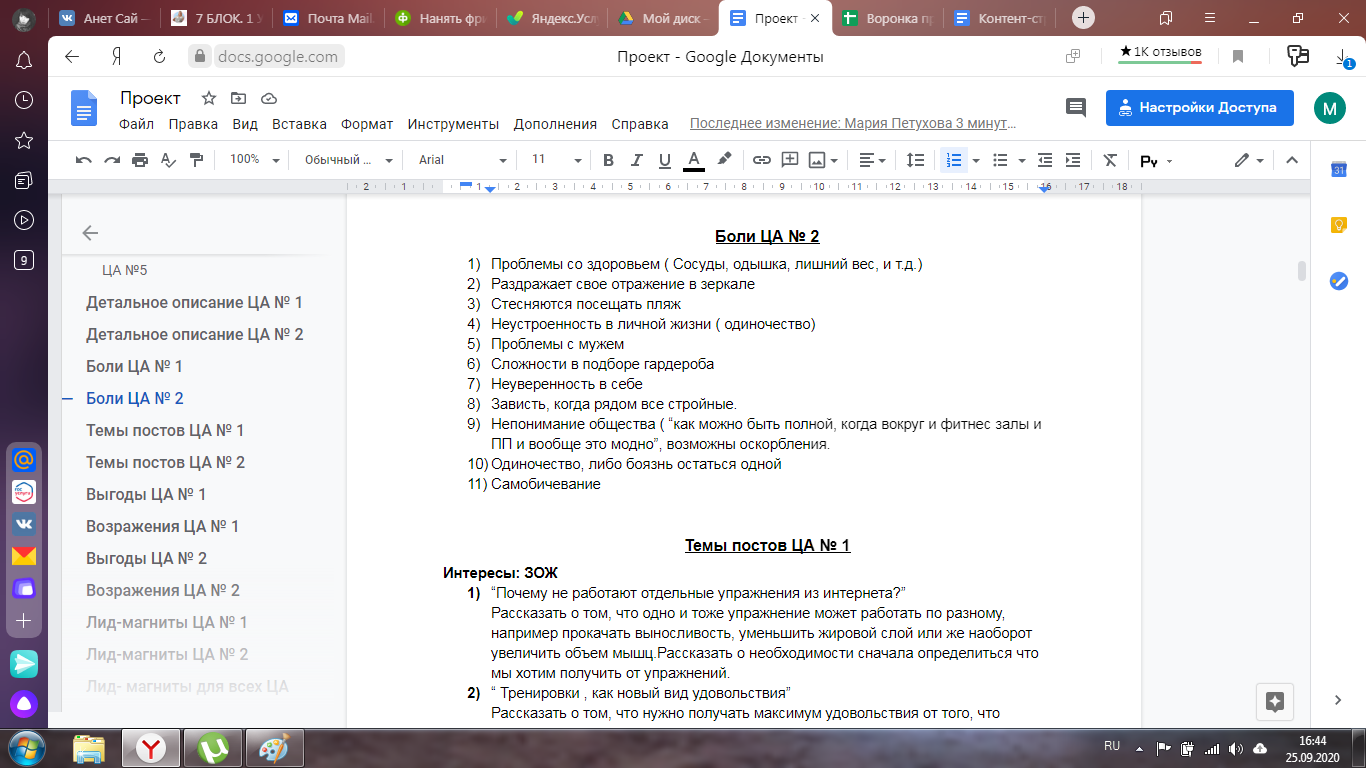
Task: Open the text color picker
Action: [x=694, y=160]
